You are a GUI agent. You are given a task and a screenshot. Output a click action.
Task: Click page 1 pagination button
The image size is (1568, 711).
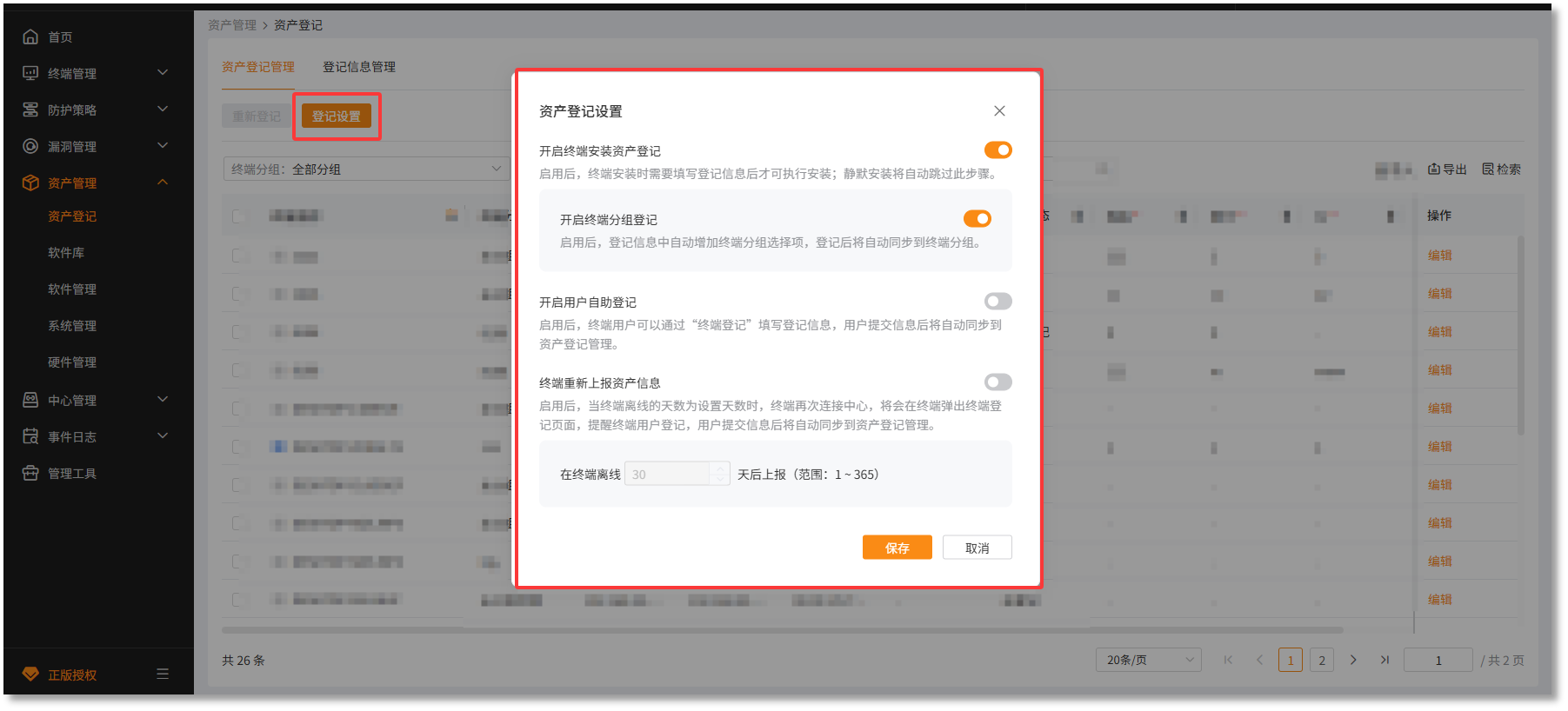pyautogui.click(x=1291, y=660)
